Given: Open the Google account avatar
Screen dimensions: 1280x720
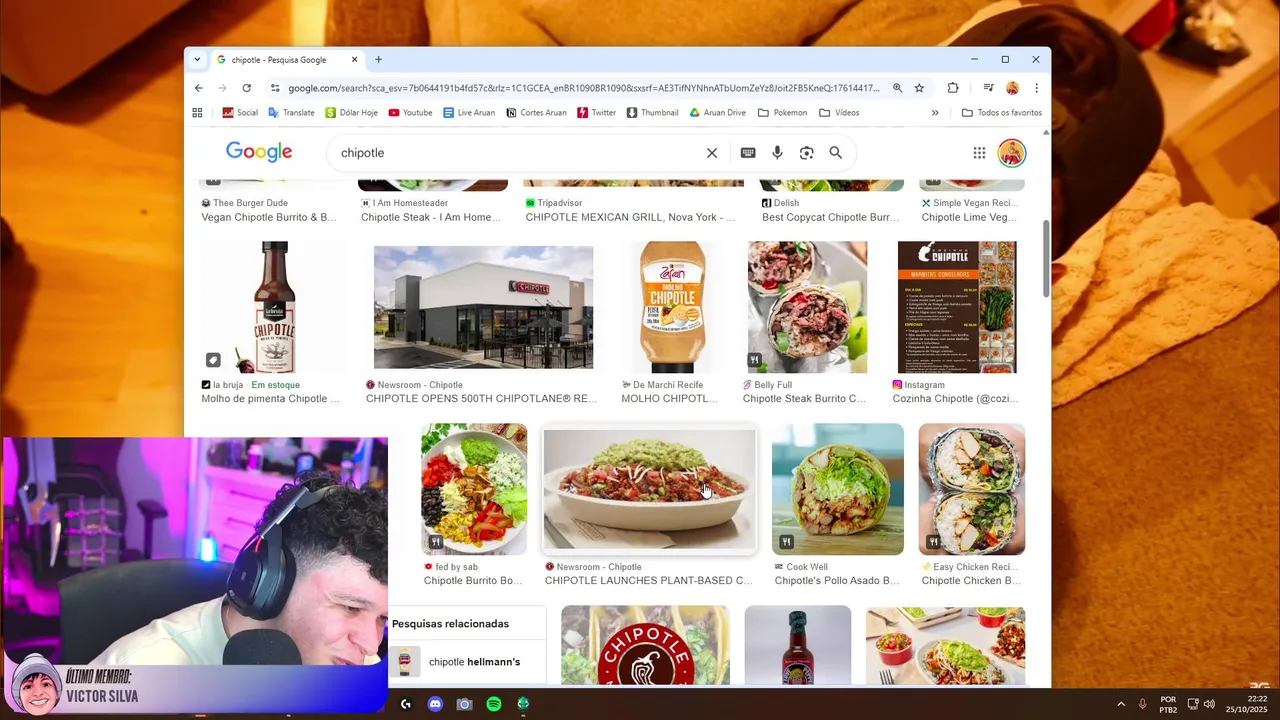Looking at the screenshot, I should [x=1012, y=153].
